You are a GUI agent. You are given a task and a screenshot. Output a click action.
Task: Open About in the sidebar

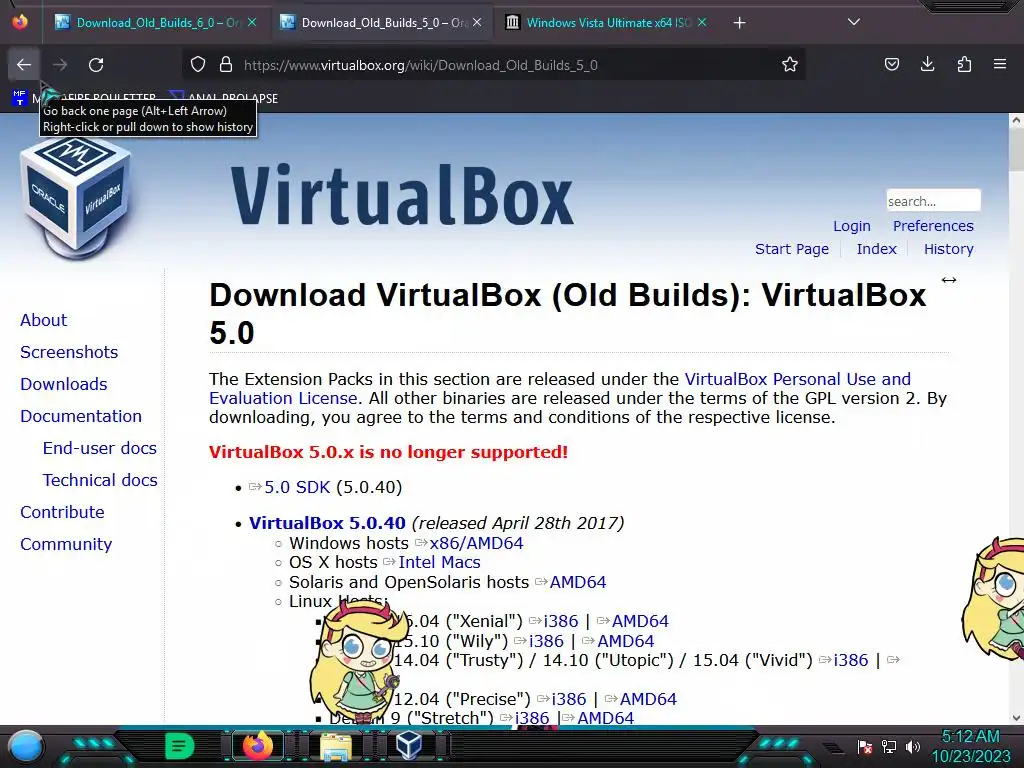43,320
